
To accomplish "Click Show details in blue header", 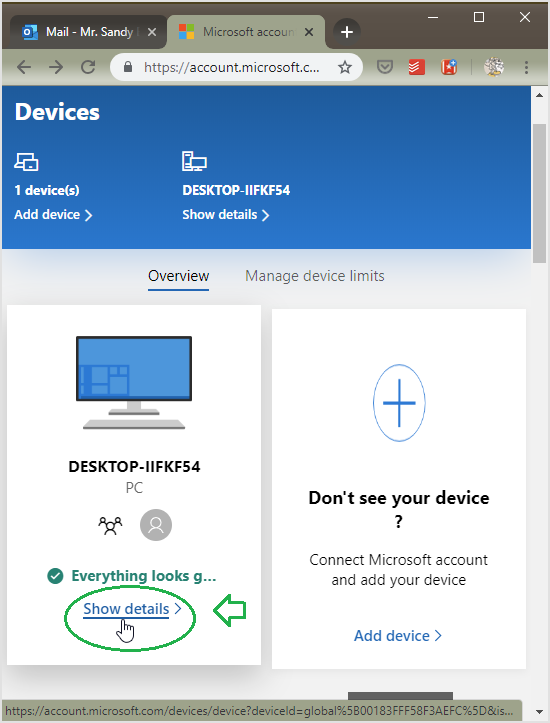I will 225,215.
